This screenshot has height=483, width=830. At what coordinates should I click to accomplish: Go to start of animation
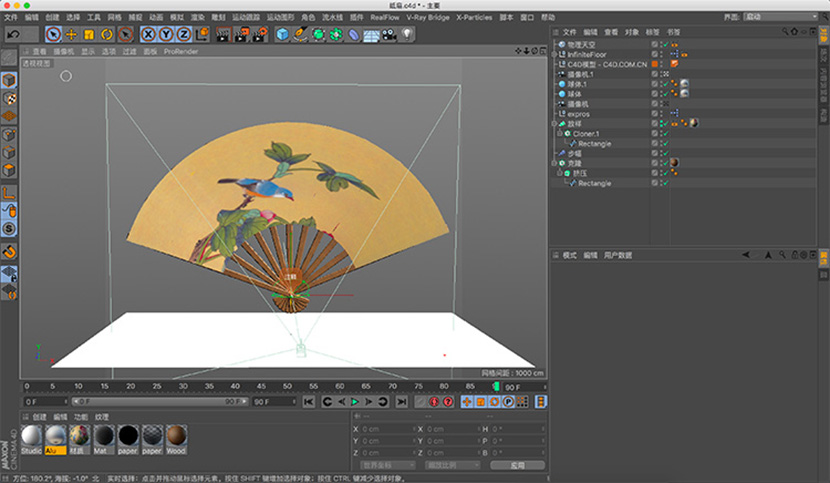coord(309,402)
